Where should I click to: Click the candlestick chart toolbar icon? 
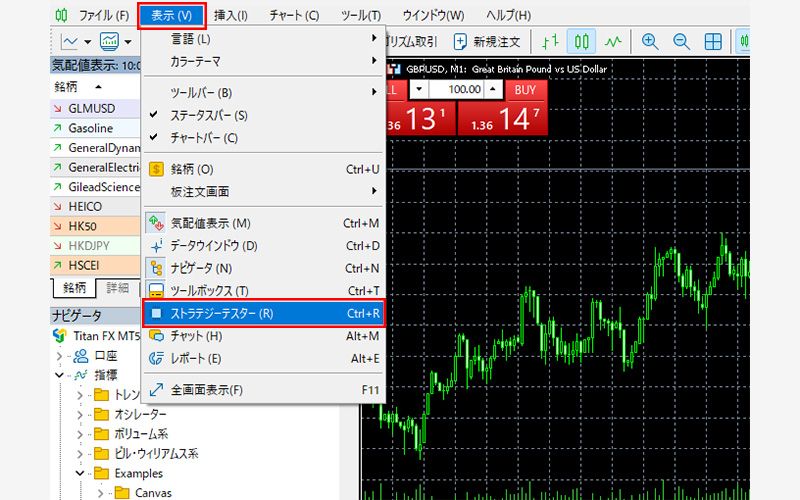click(x=582, y=42)
